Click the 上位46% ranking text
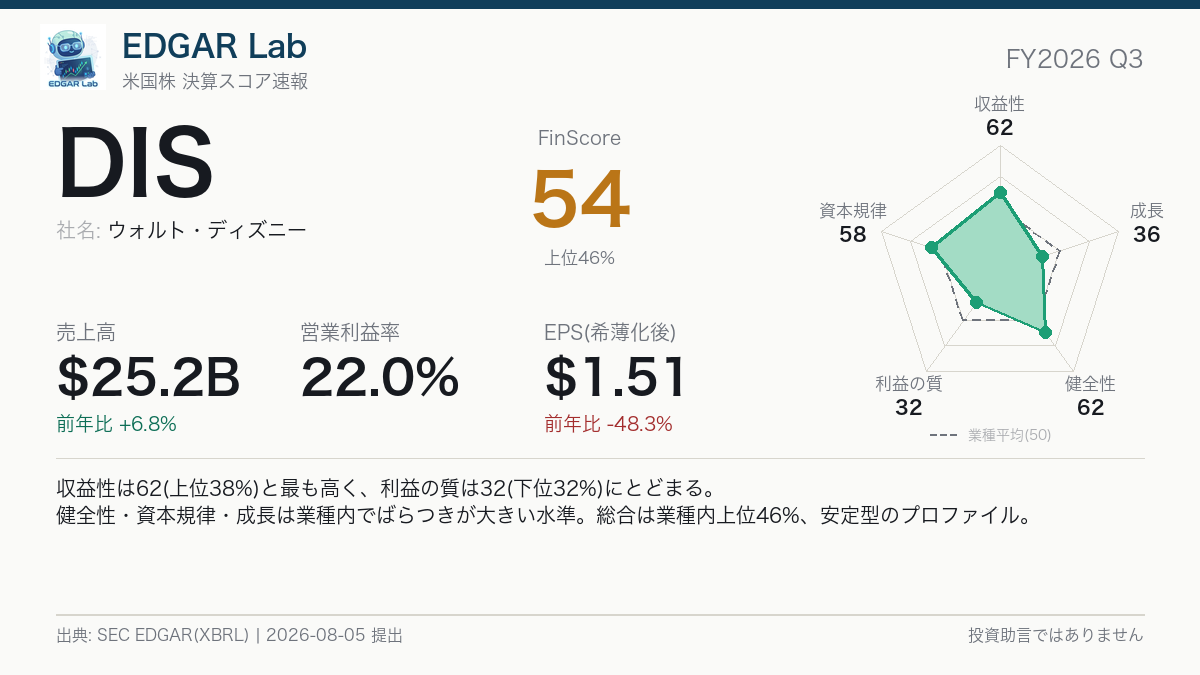Image resolution: width=1200 pixels, height=675 pixels. [x=580, y=258]
